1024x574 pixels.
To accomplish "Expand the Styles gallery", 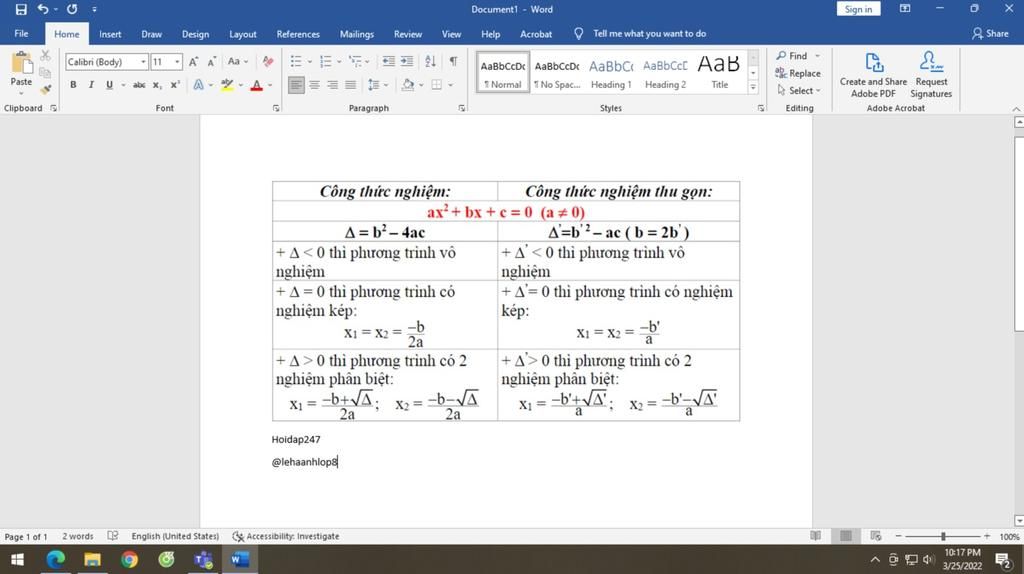I will 753,87.
